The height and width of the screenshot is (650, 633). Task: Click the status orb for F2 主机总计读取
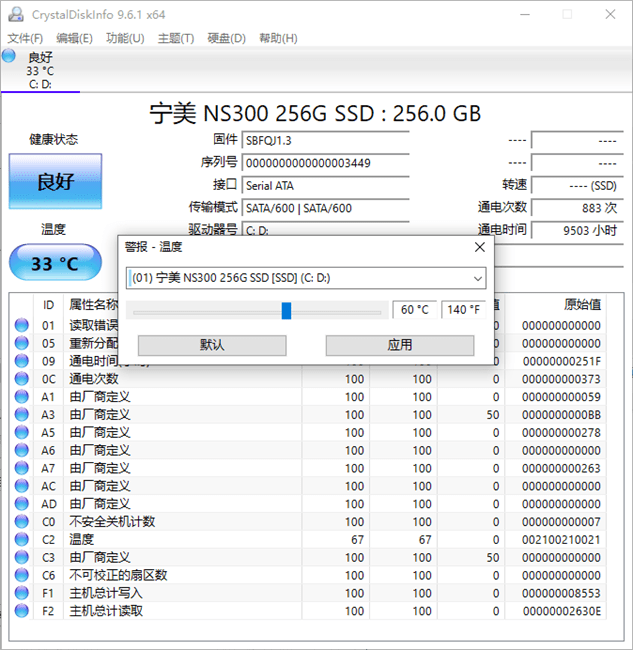(22, 611)
